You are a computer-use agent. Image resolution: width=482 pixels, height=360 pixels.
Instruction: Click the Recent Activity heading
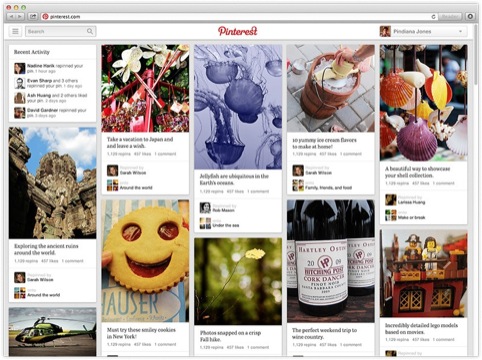click(32, 52)
